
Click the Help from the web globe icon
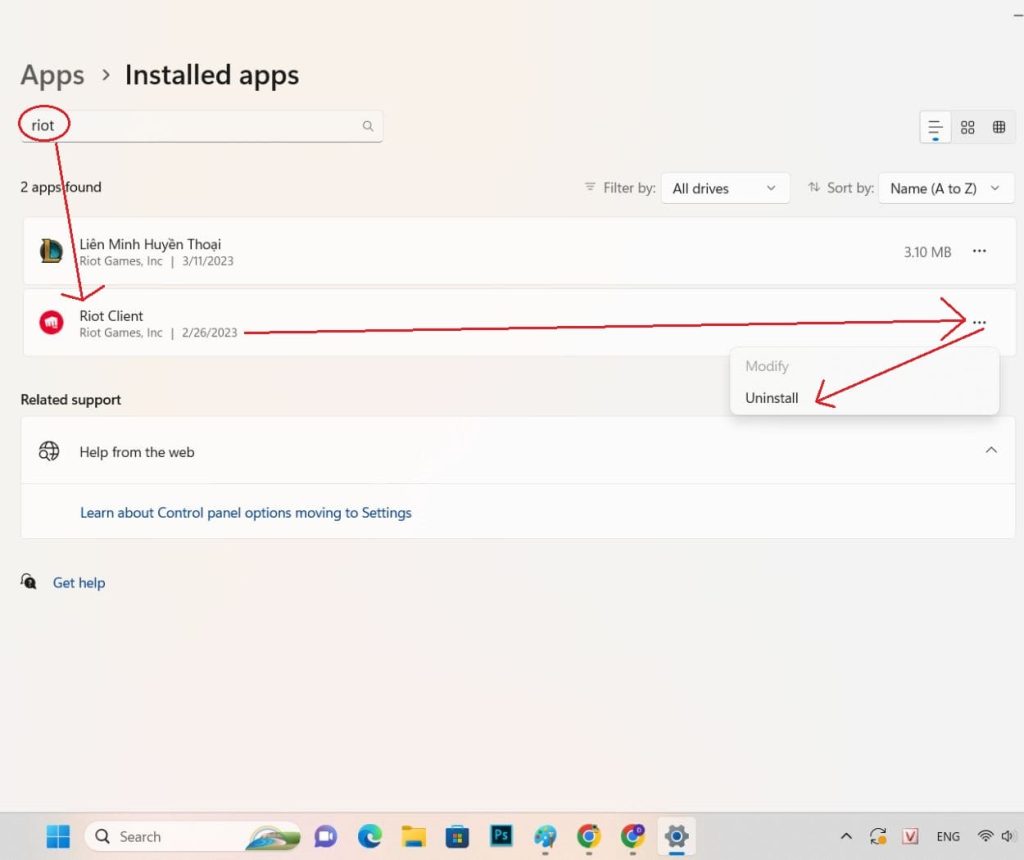coord(49,451)
